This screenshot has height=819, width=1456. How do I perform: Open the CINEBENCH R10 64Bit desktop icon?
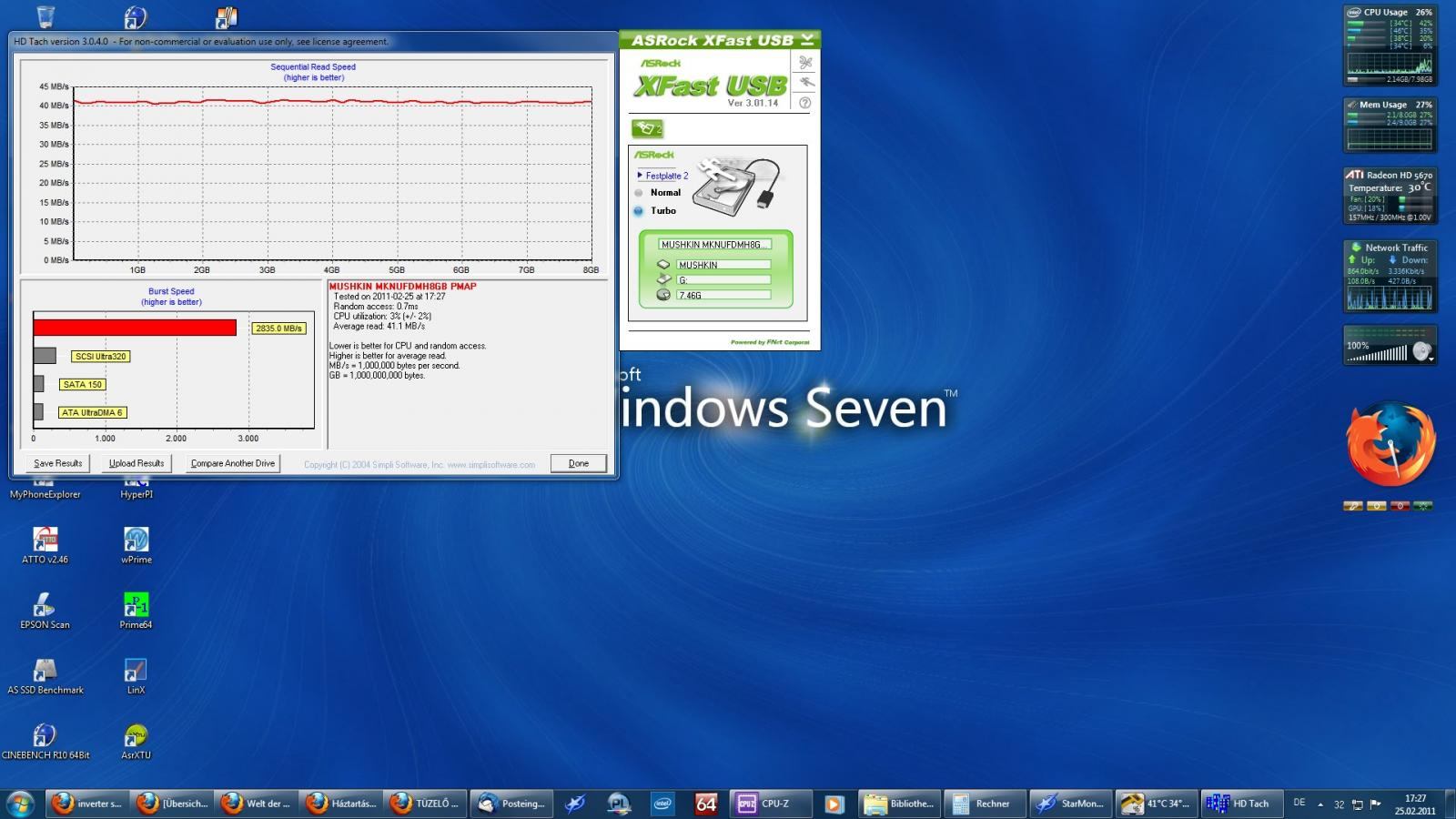pos(45,742)
